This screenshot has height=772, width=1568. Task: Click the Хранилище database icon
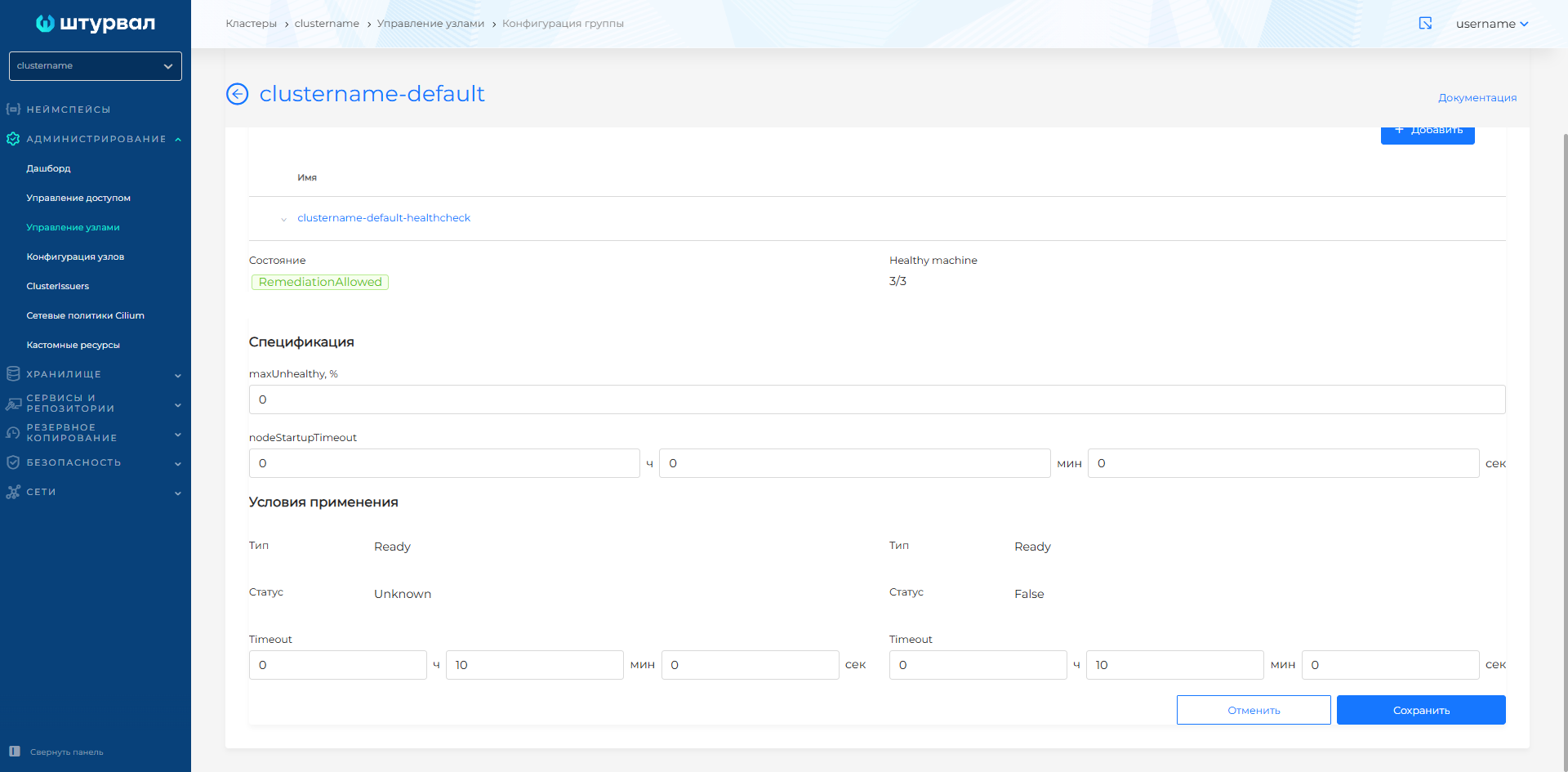point(13,373)
